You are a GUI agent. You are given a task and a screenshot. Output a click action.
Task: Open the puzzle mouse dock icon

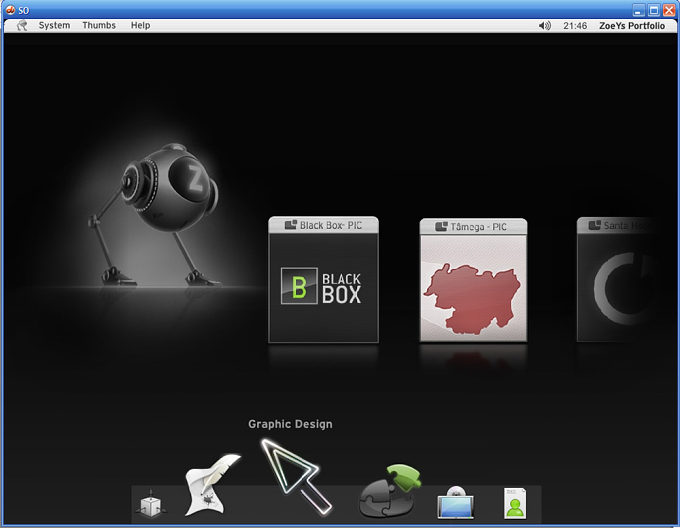(x=389, y=491)
